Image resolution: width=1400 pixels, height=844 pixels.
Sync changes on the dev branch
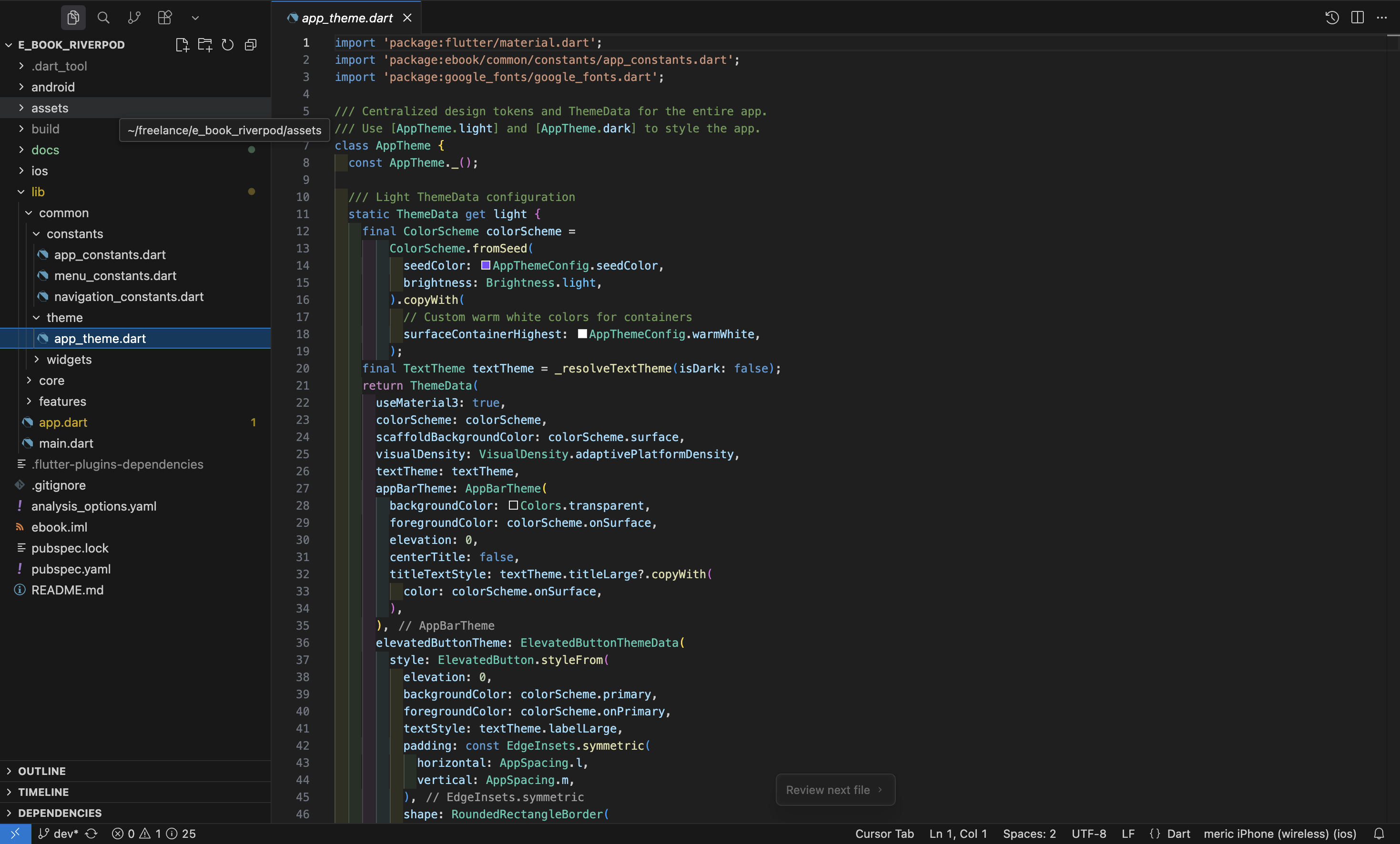click(91, 833)
